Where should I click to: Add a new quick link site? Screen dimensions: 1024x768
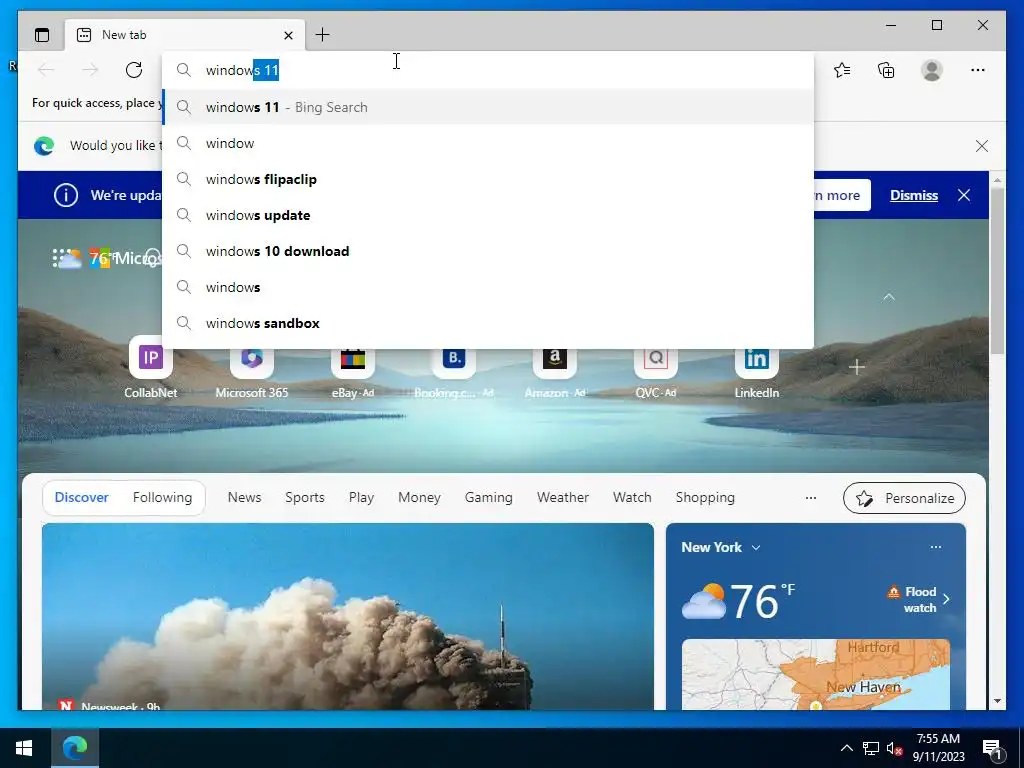[857, 368]
